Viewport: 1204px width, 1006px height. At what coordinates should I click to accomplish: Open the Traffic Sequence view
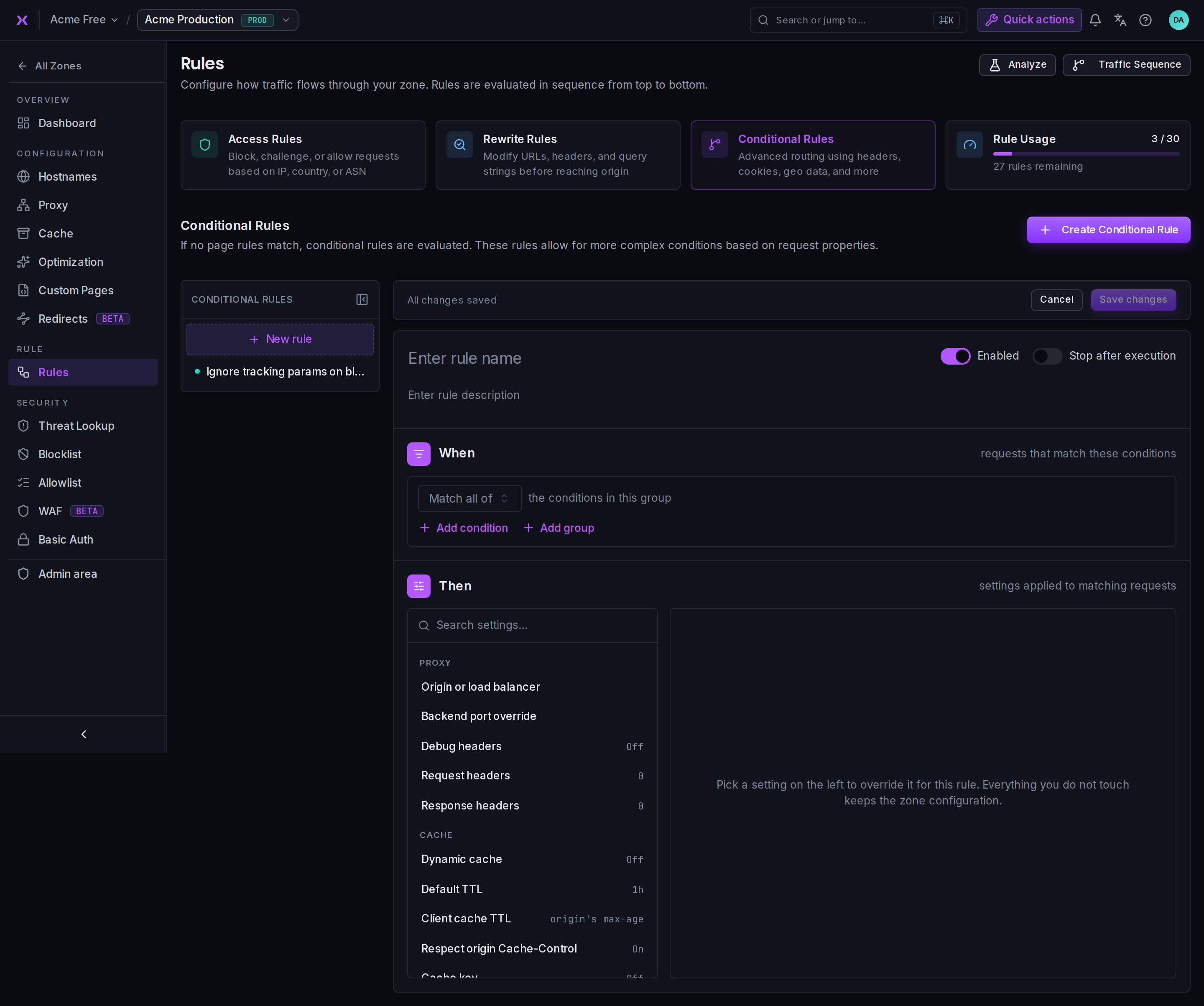pos(1126,65)
